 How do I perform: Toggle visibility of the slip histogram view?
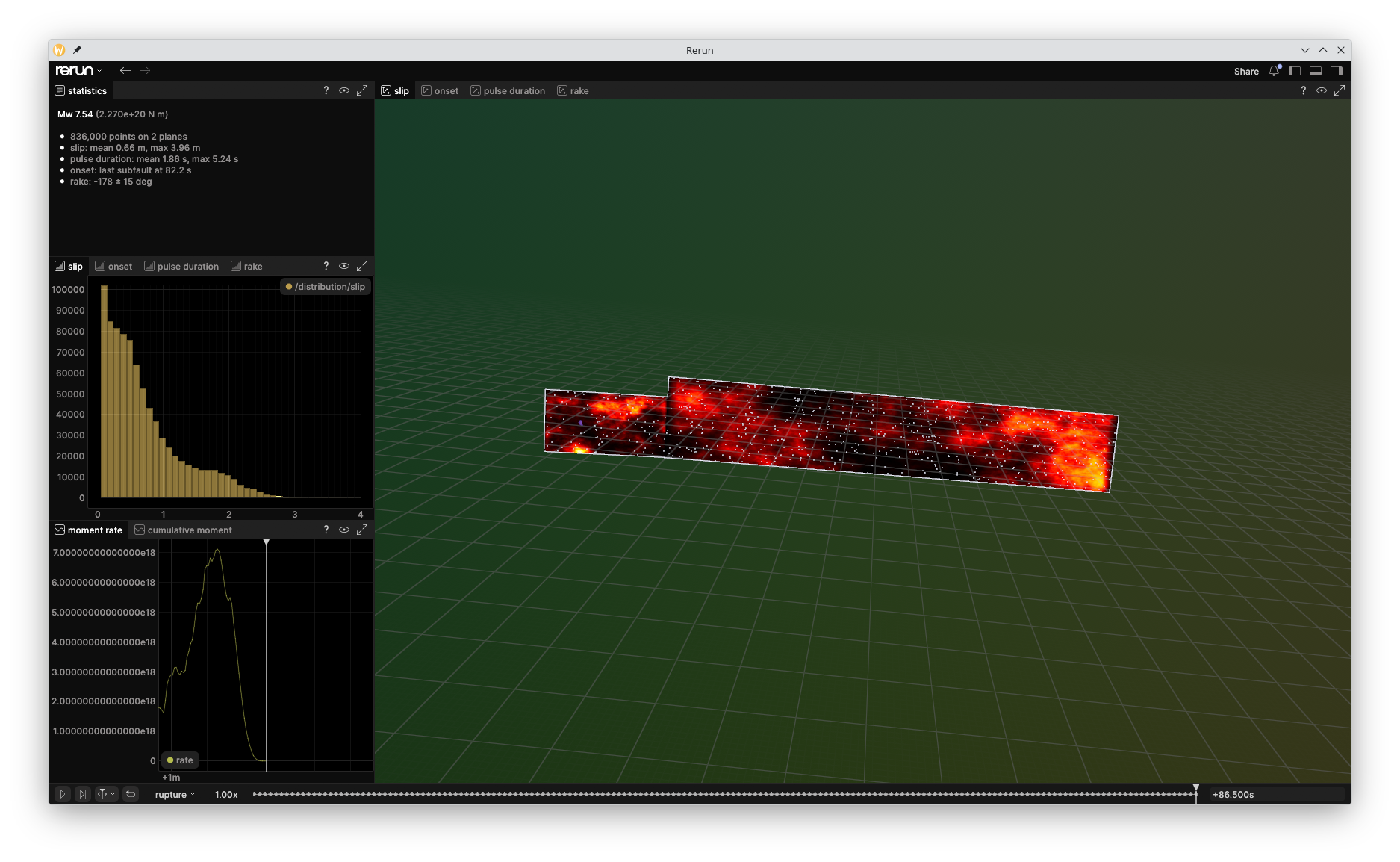click(344, 266)
